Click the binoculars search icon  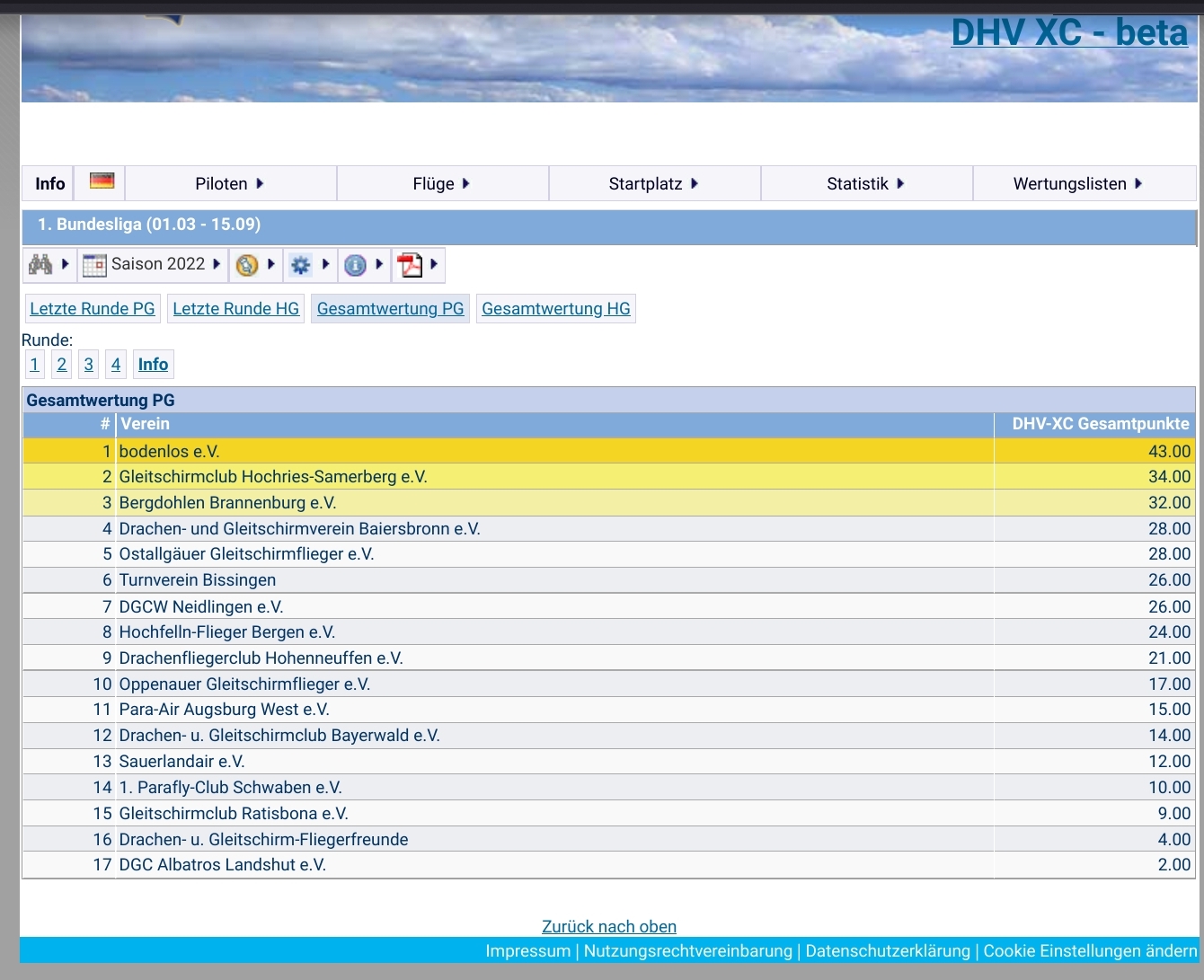click(x=40, y=265)
